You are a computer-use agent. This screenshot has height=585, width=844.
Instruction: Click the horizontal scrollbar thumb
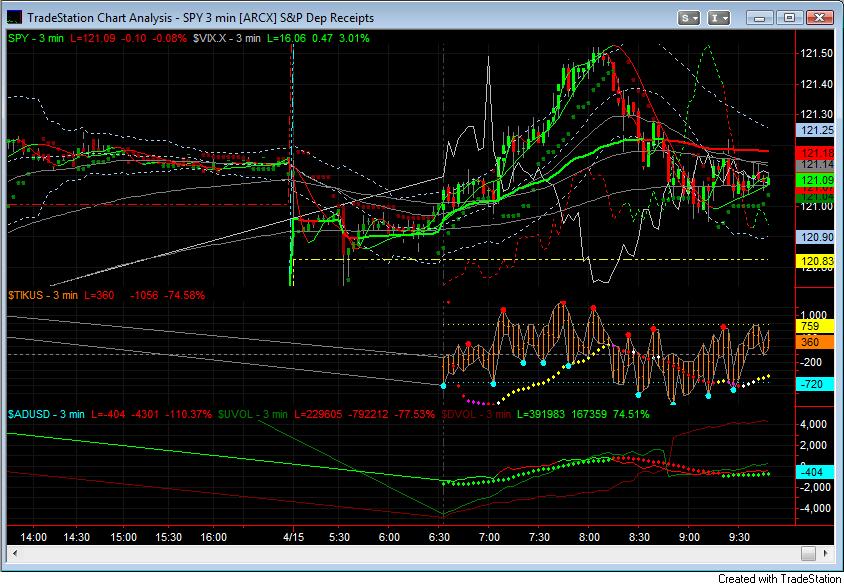[808, 553]
